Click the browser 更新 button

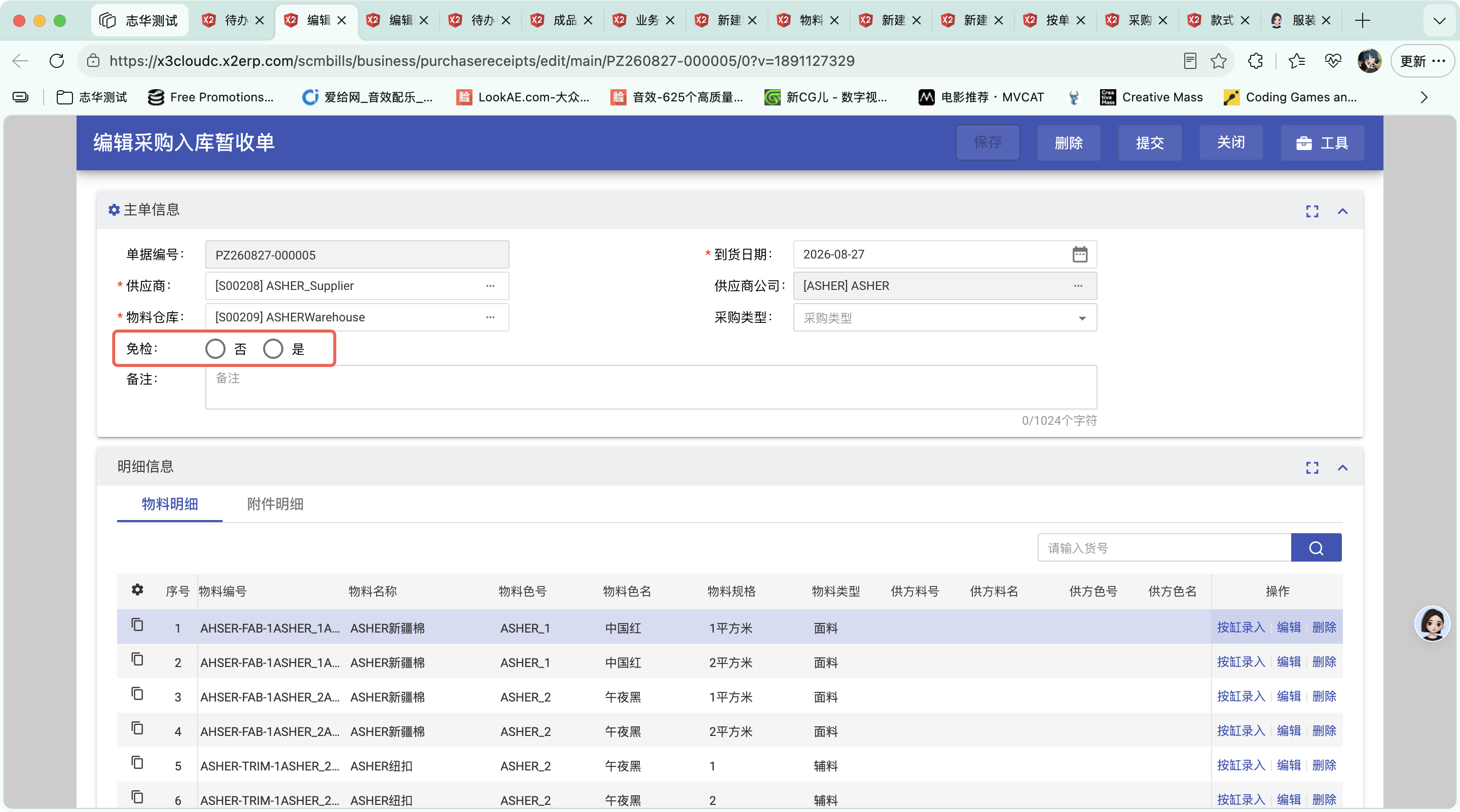click(1422, 61)
